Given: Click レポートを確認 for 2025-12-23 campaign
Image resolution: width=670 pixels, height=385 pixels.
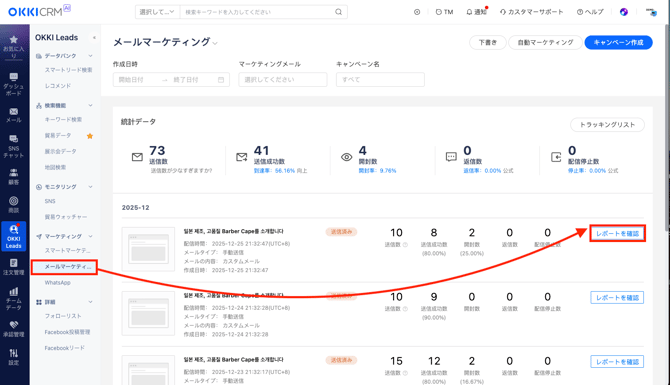Looking at the screenshot, I should pos(617,361).
